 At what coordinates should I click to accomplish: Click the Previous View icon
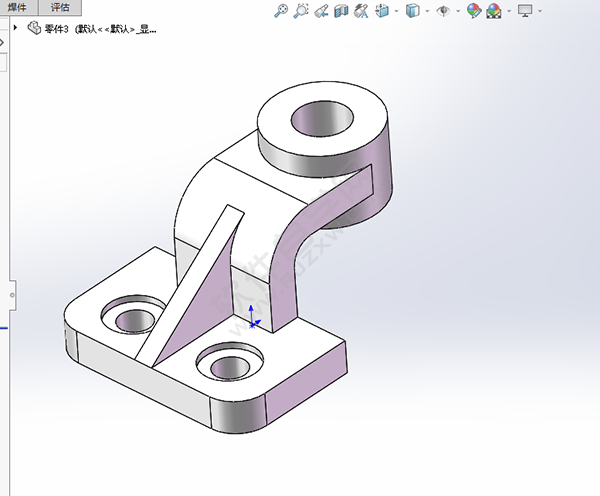pyautogui.click(x=321, y=11)
